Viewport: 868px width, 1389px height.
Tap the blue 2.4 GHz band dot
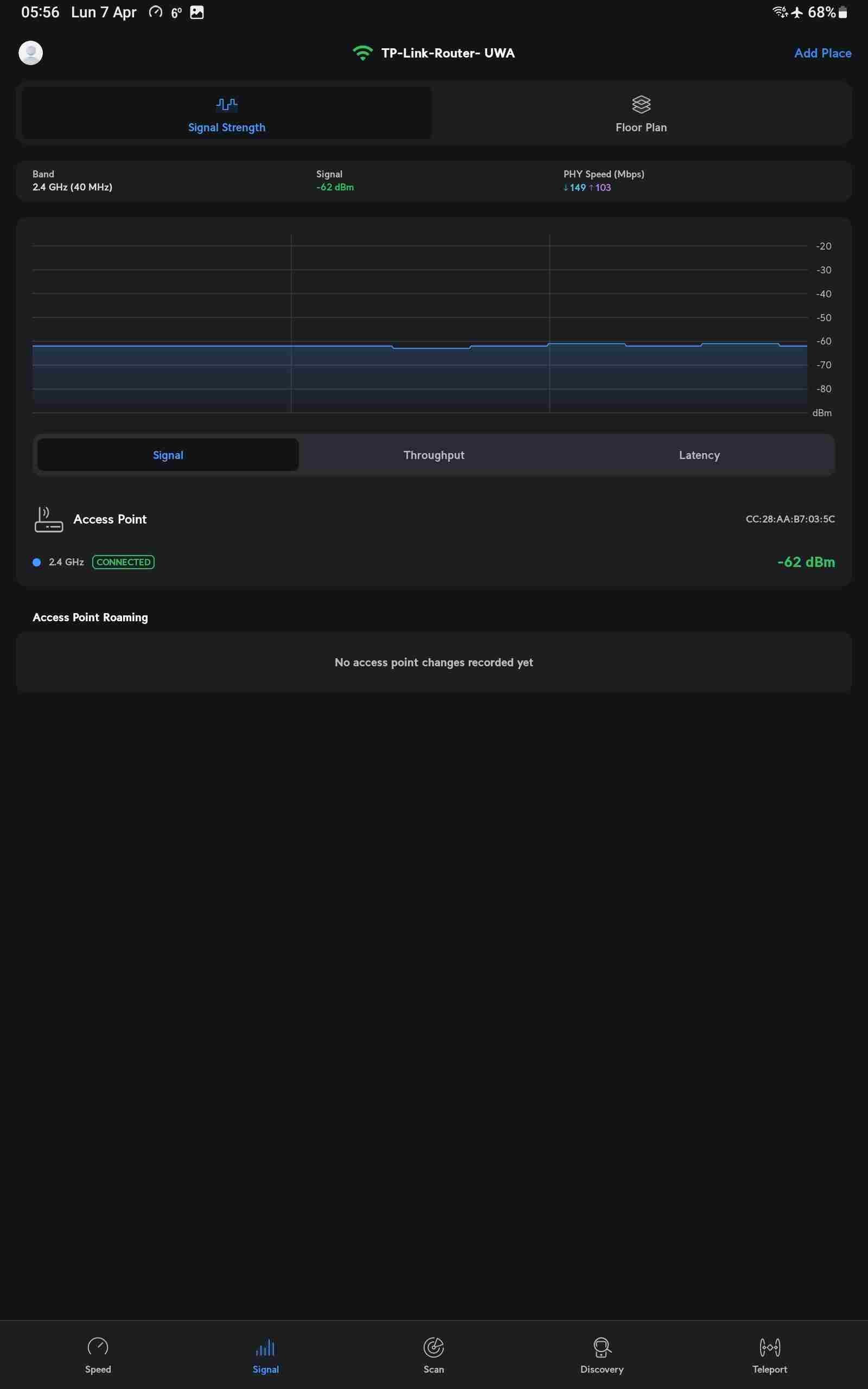[37, 563]
